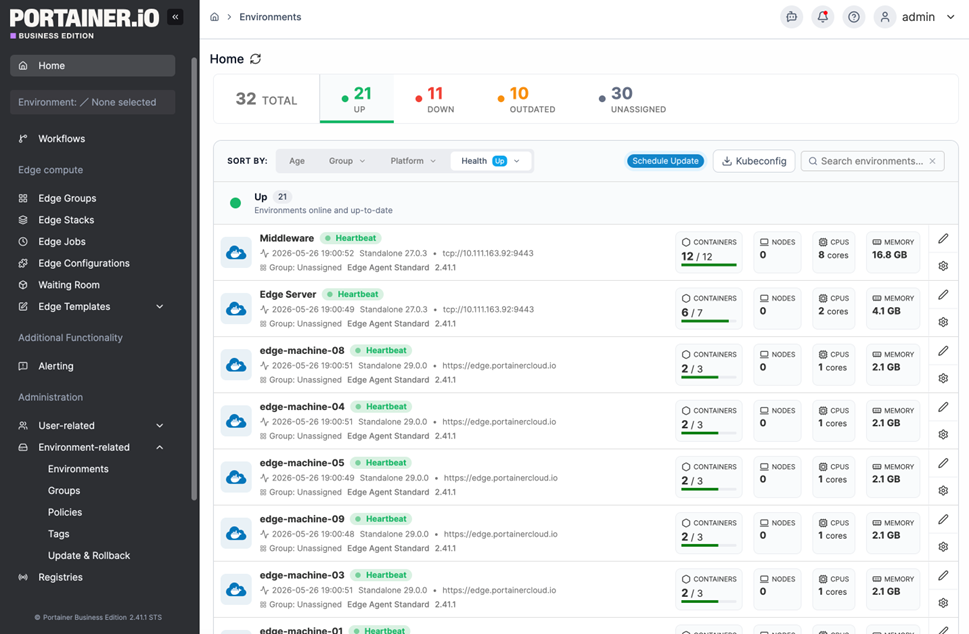The height and width of the screenshot is (634, 969).
Task: Edit edge-machine-08 with pencil icon
Action: [943, 352]
